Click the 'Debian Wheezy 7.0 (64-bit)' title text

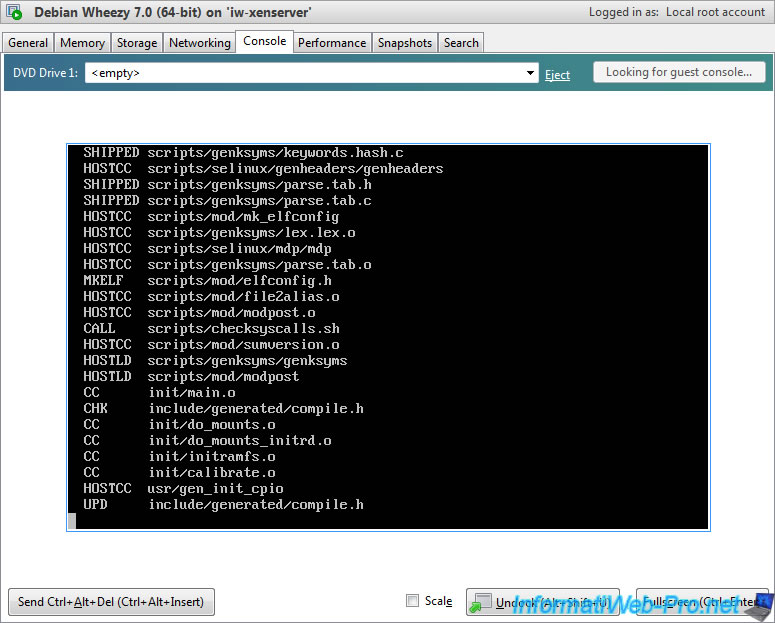pos(118,12)
